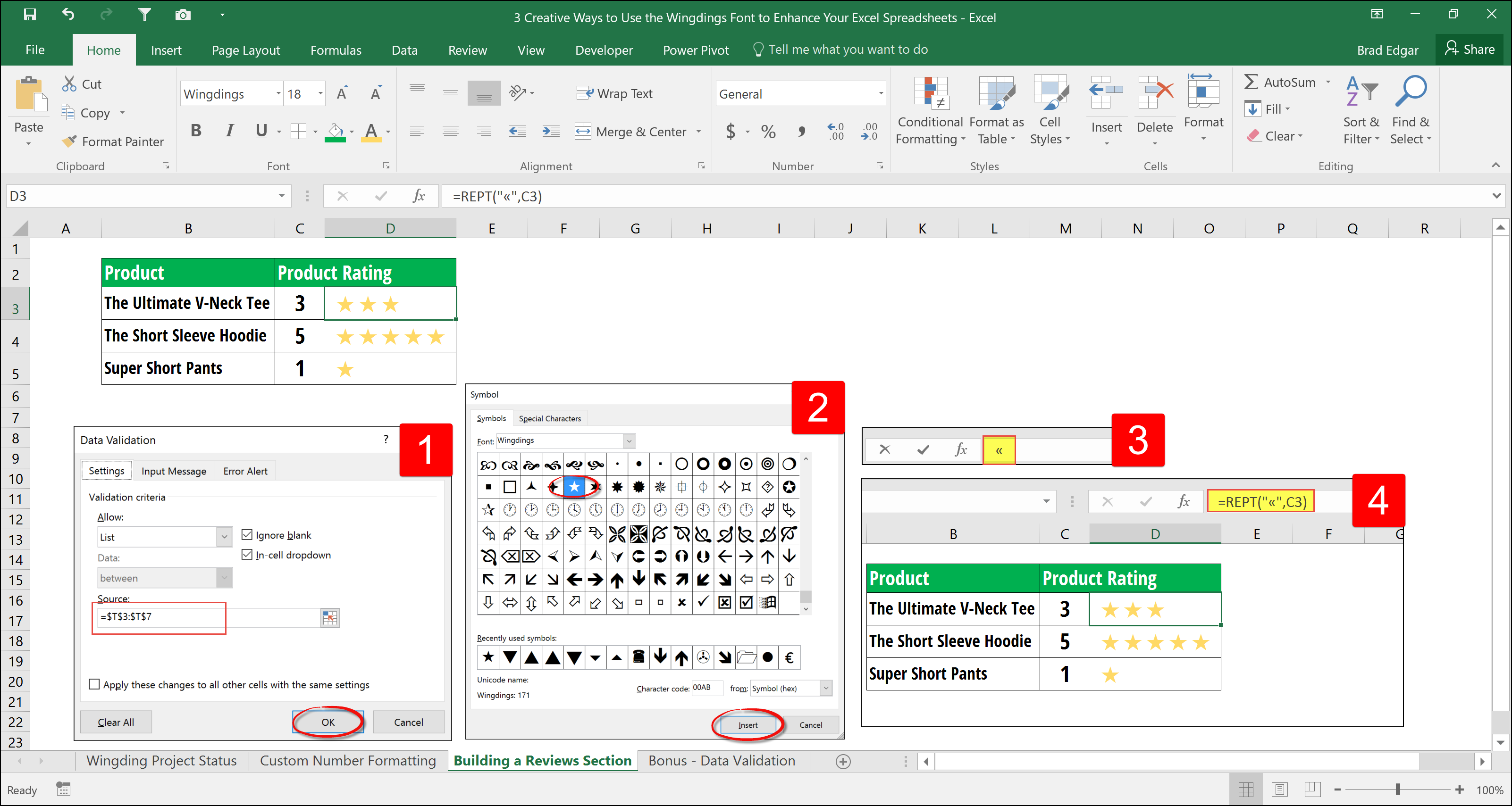Click Insert button in Symbol dialog
Image resolution: width=1512 pixels, height=806 pixels.
747,725
